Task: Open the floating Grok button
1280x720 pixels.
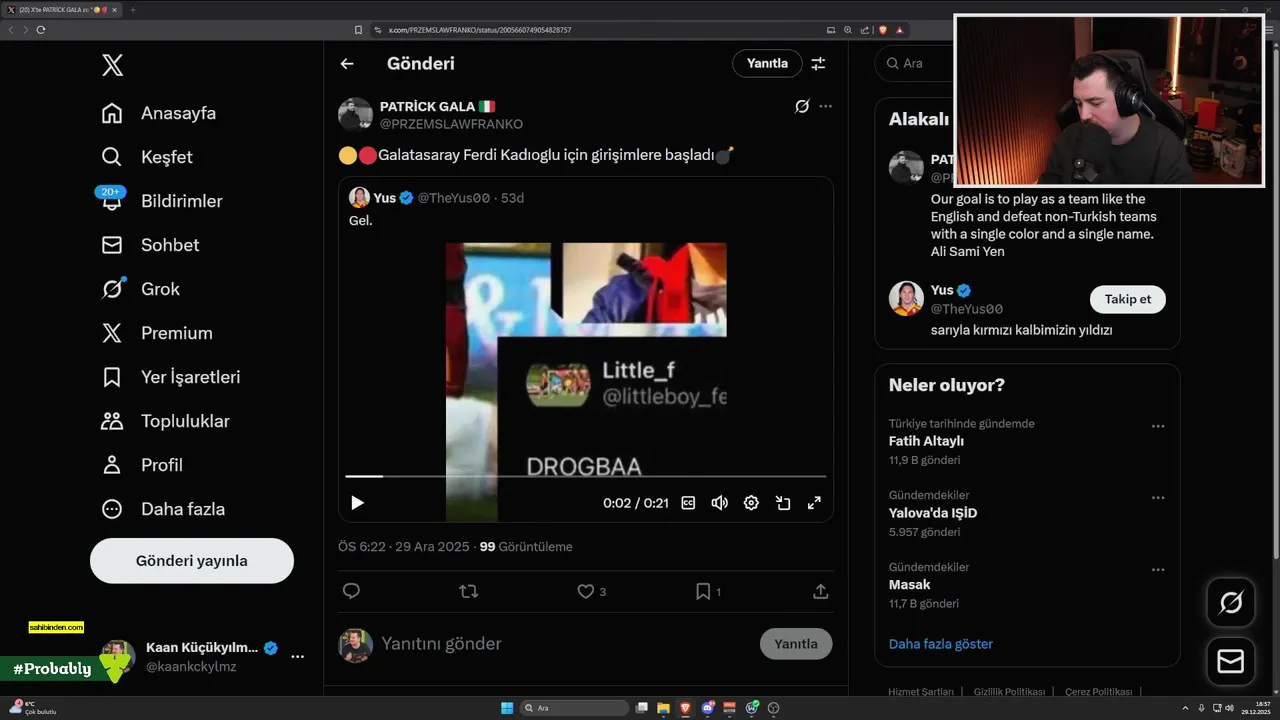Action: pos(1231,603)
